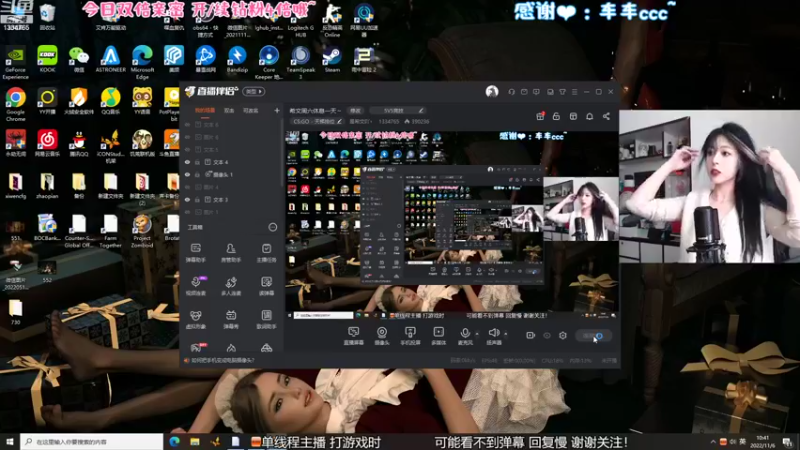
Task: Open the gift box icon with red badge
Action: click(x=540, y=116)
